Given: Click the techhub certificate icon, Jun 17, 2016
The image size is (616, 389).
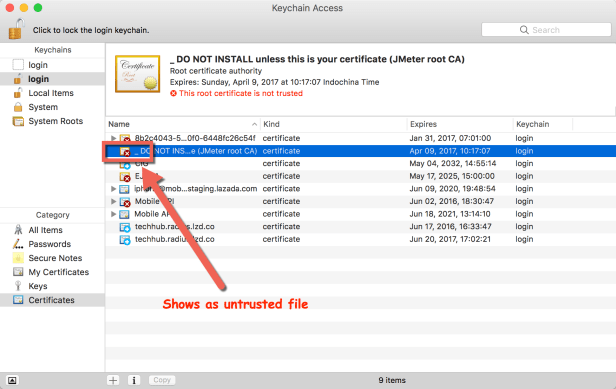Looking at the screenshot, I should pyautogui.click(x=125, y=227).
